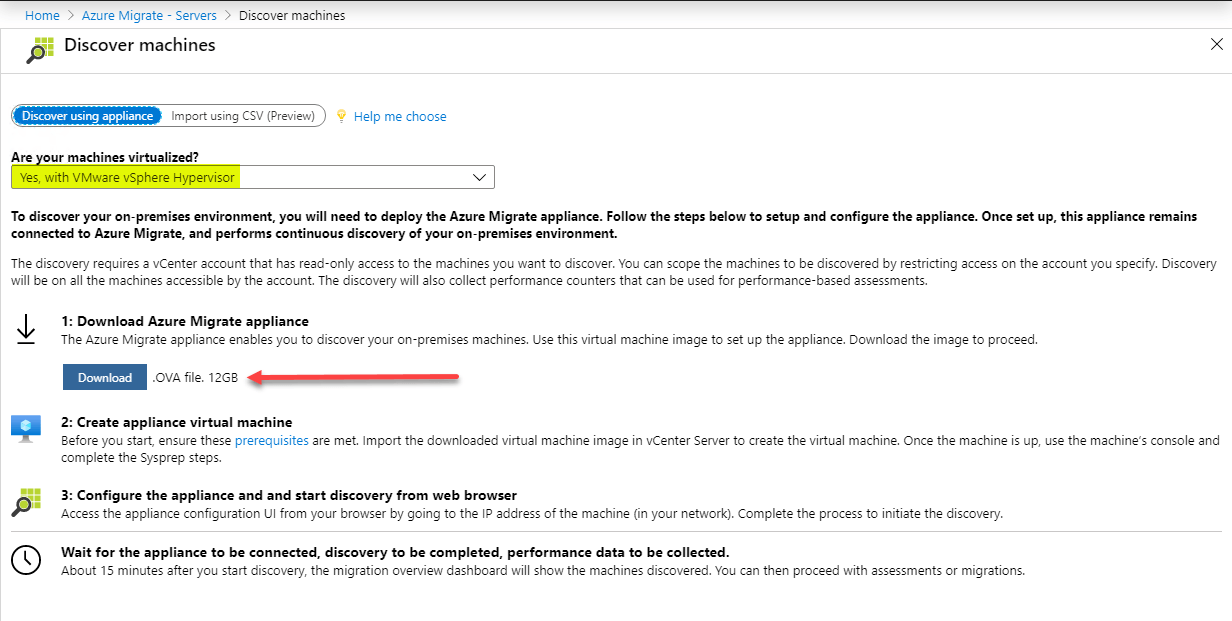This screenshot has height=621, width=1232.
Task: Open the prerequisites link in step 2
Action: pos(272,440)
